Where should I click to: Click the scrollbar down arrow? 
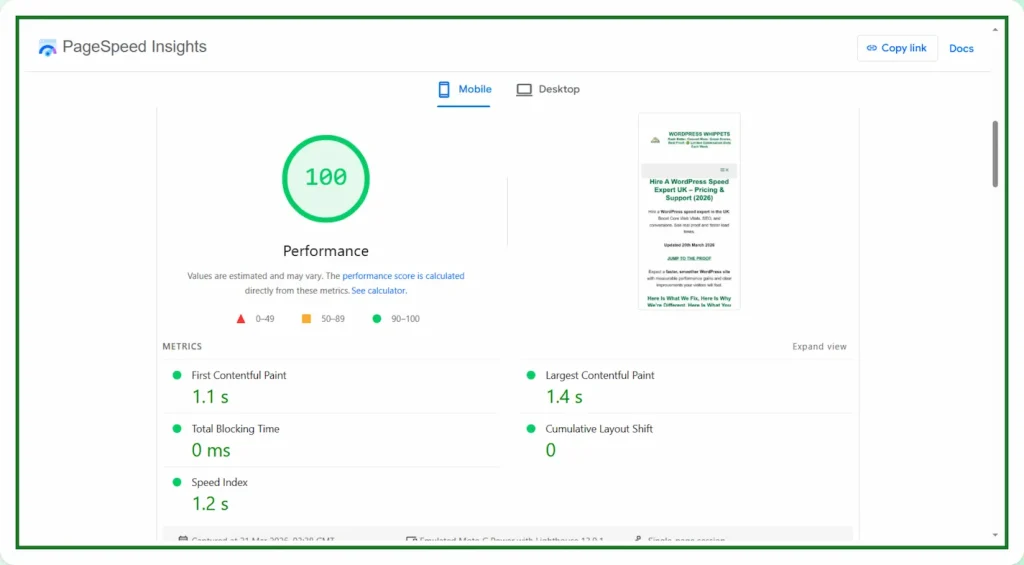click(995, 535)
